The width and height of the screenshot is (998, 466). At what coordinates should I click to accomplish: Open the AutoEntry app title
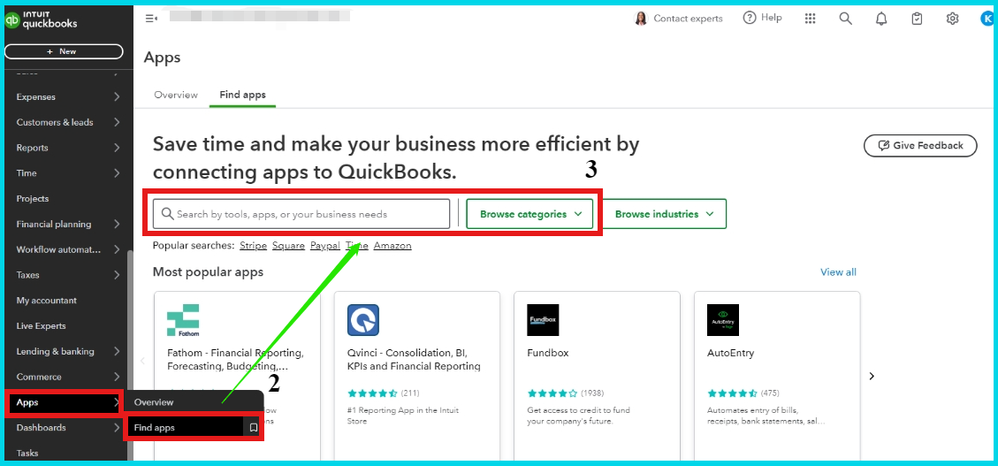pos(731,352)
